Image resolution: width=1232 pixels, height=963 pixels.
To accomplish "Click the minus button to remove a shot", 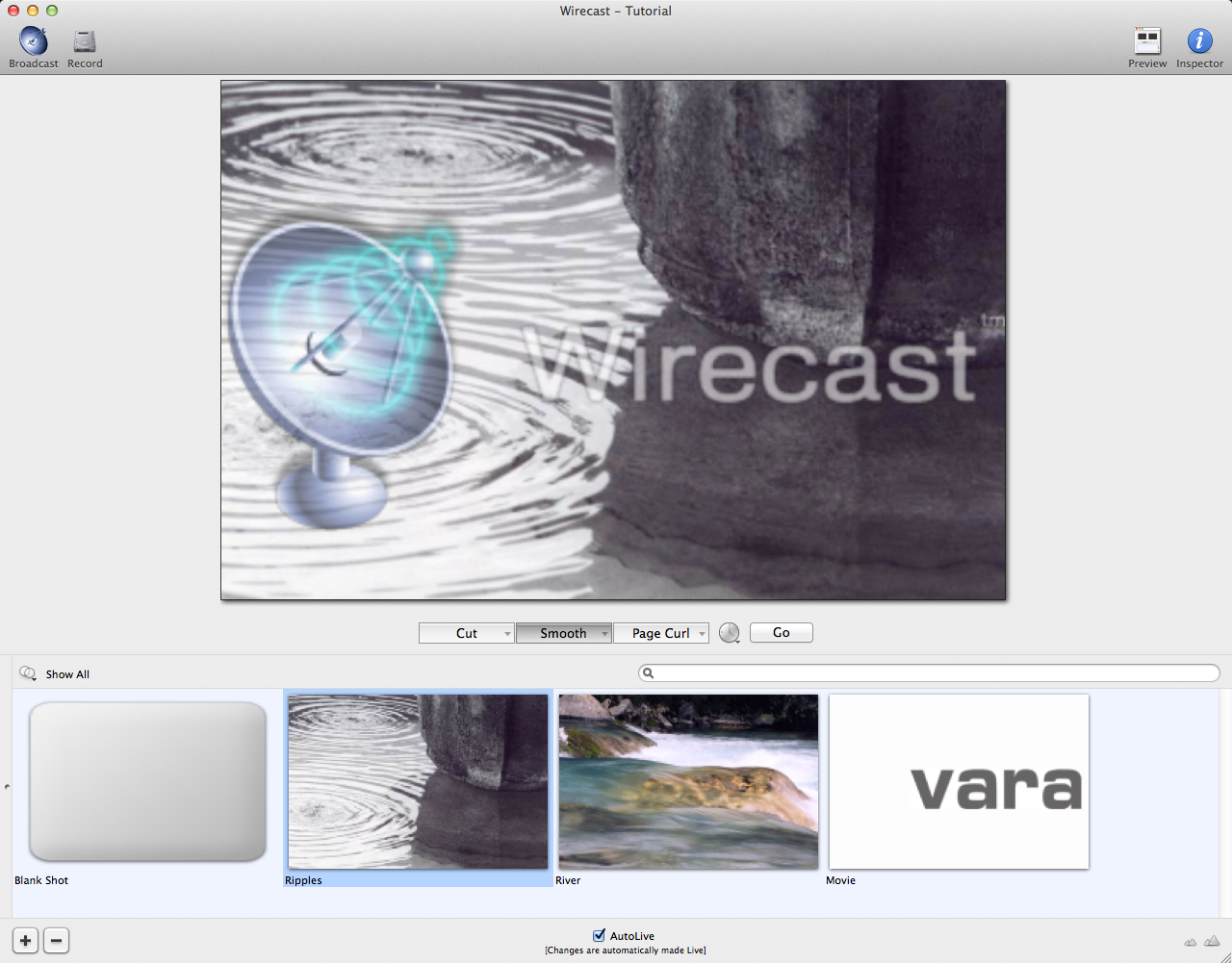I will pos(56,940).
